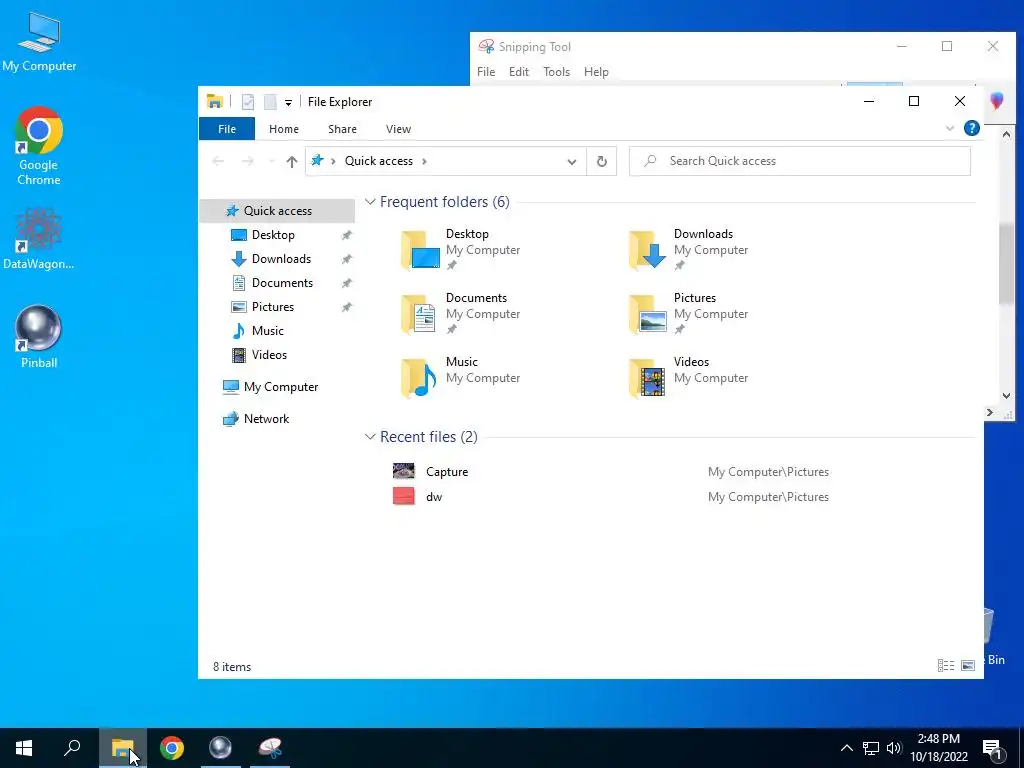Switch to the Share ribbon tab

(x=342, y=129)
